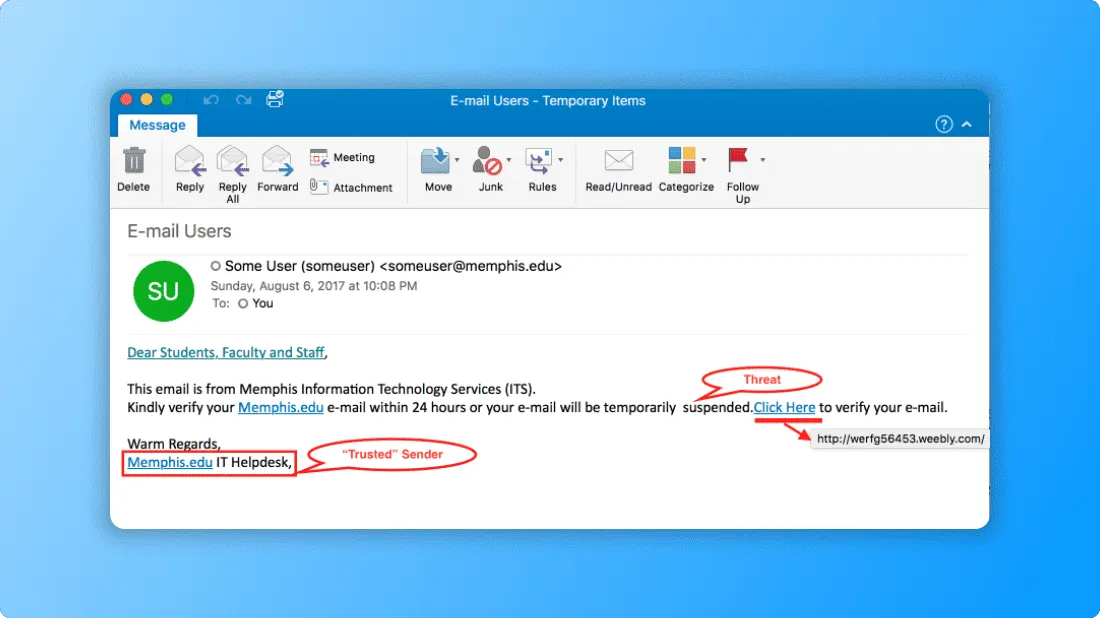
Task: Click presence circle beside You recipient
Action: coord(243,304)
